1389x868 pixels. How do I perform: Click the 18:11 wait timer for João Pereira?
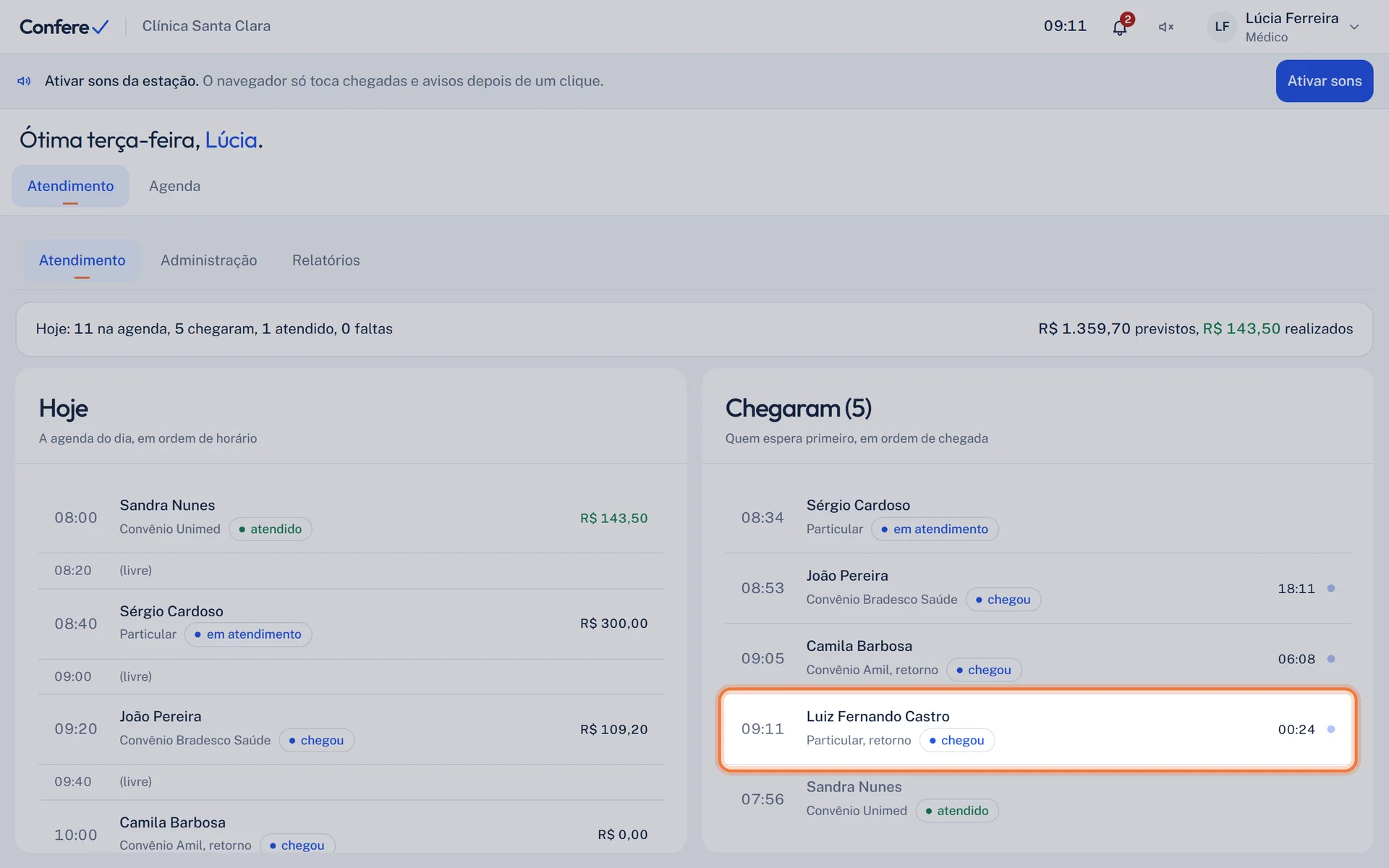point(1296,589)
